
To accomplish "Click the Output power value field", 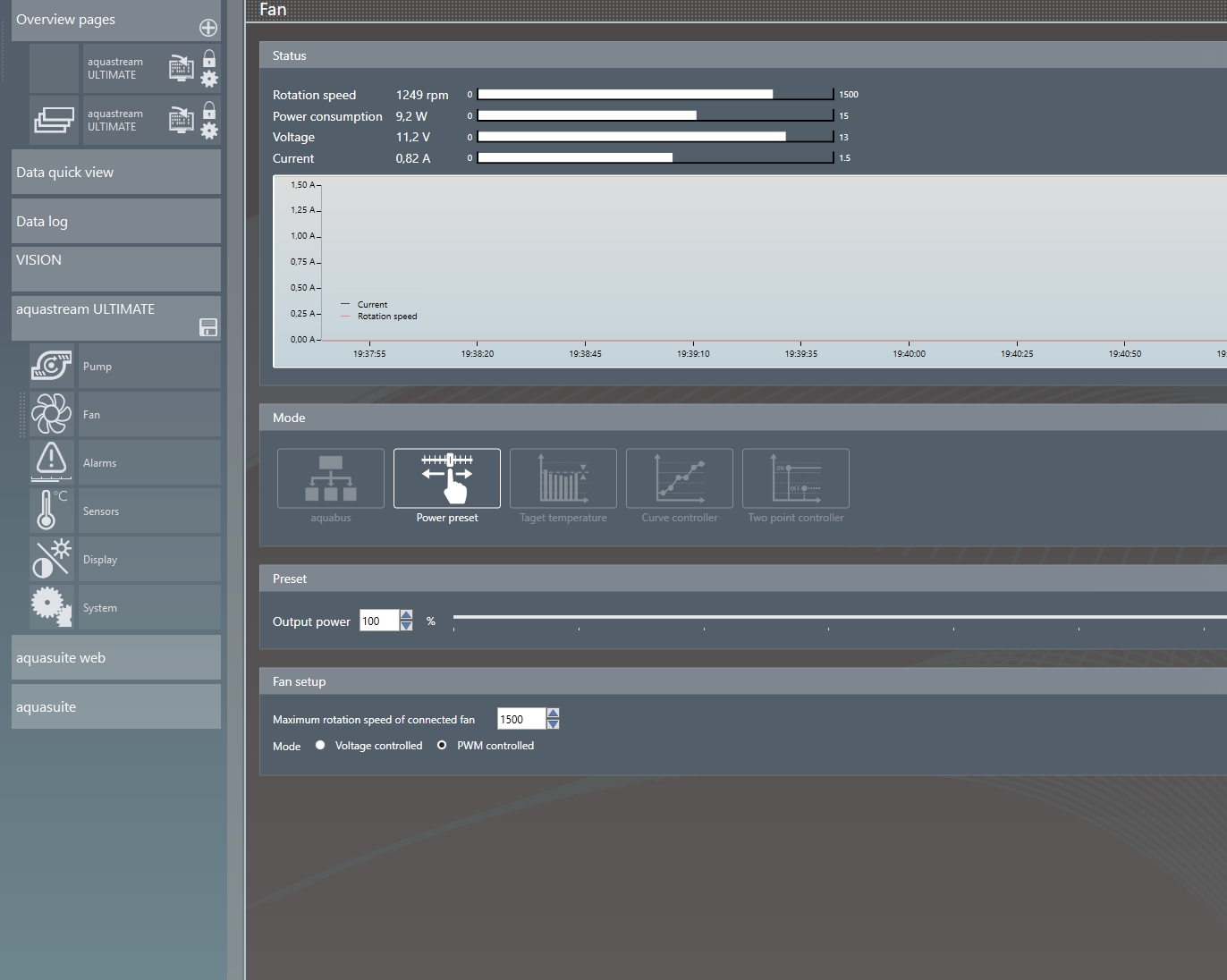I will 379,621.
